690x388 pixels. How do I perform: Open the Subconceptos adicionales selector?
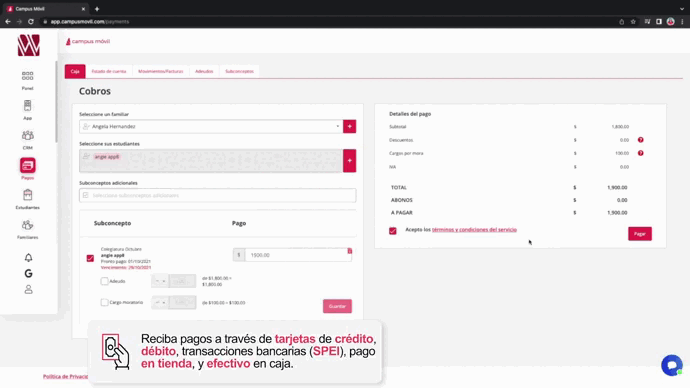click(x=217, y=195)
